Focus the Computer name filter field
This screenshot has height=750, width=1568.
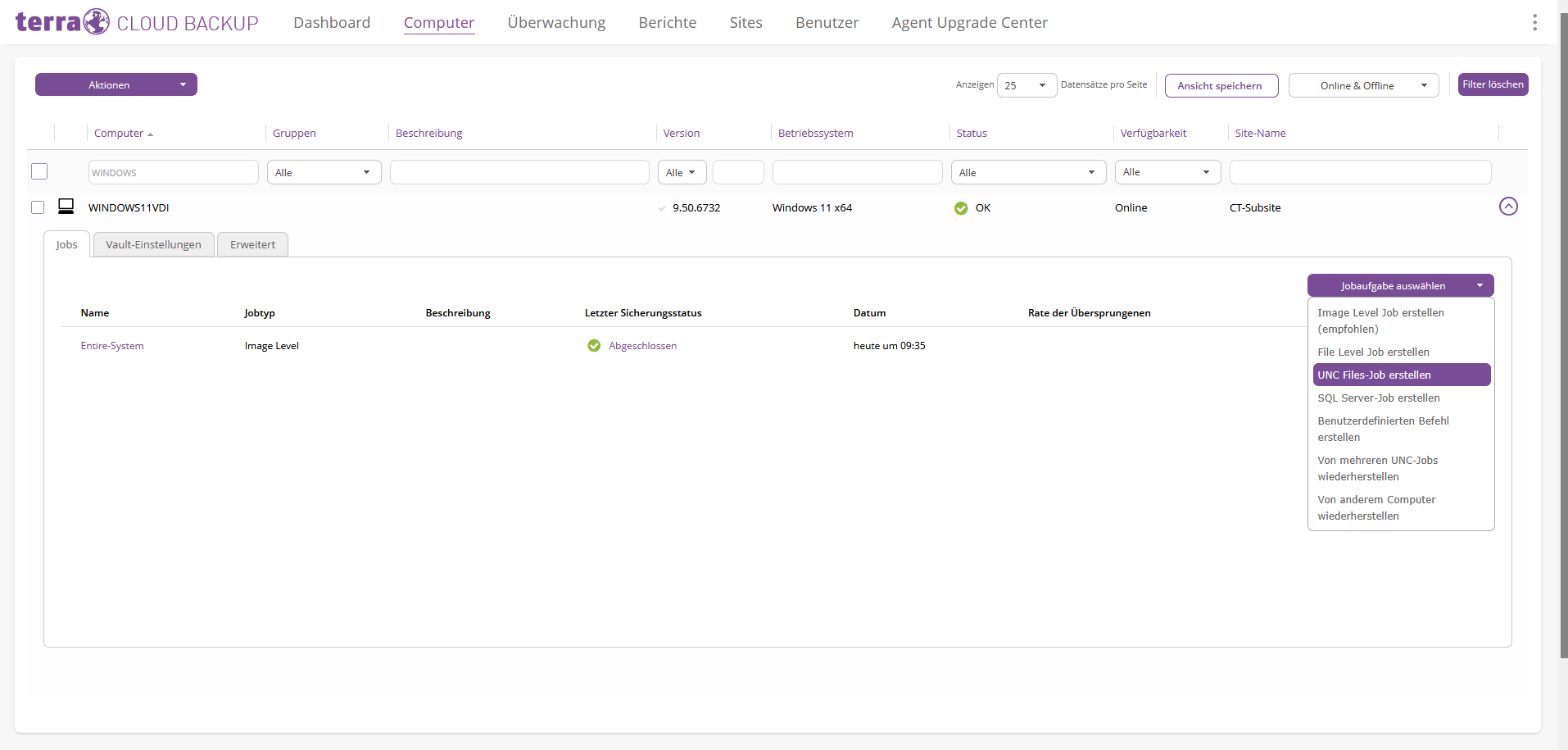tap(173, 172)
